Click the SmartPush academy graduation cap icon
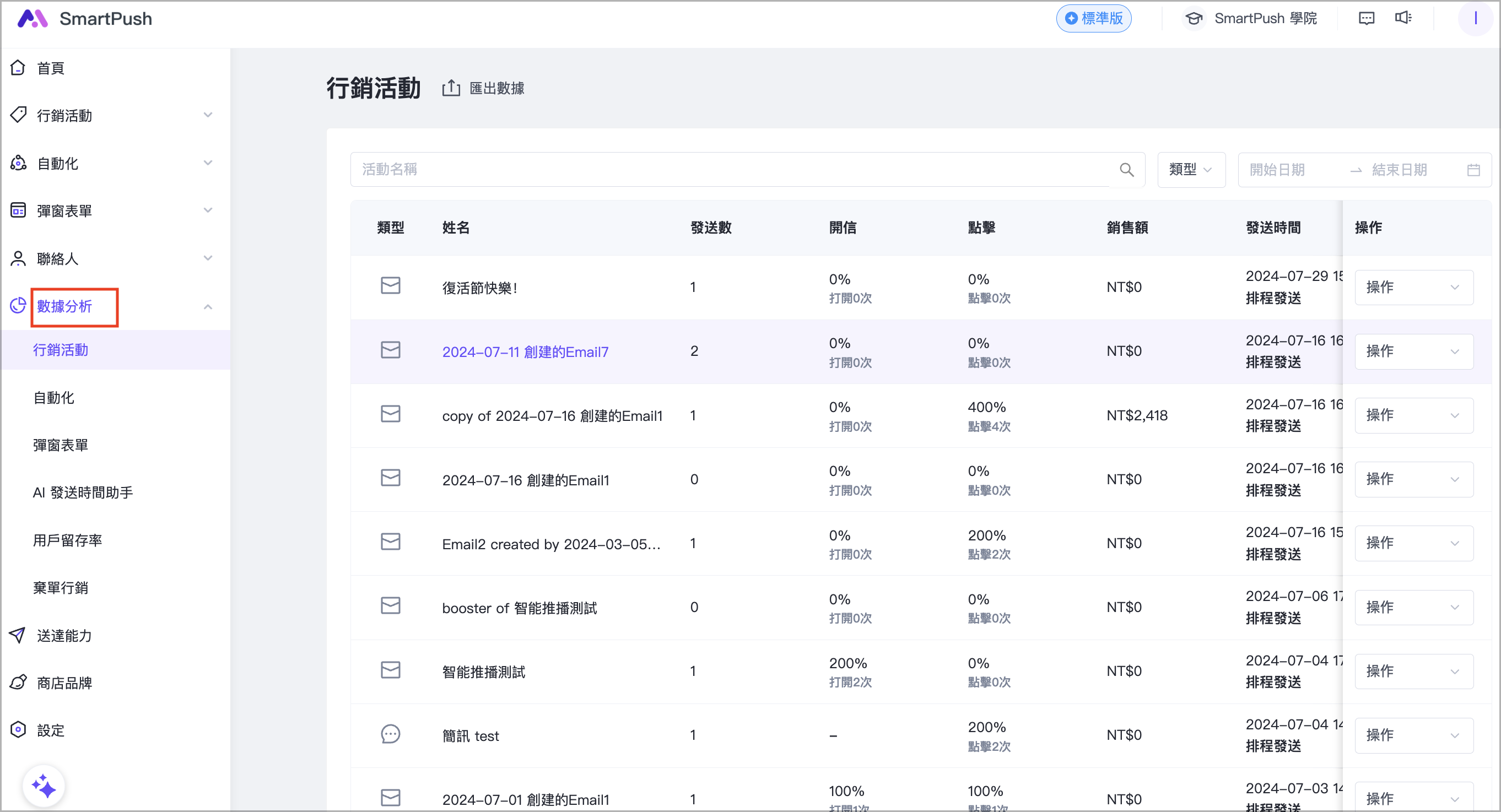 [1194, 19]
